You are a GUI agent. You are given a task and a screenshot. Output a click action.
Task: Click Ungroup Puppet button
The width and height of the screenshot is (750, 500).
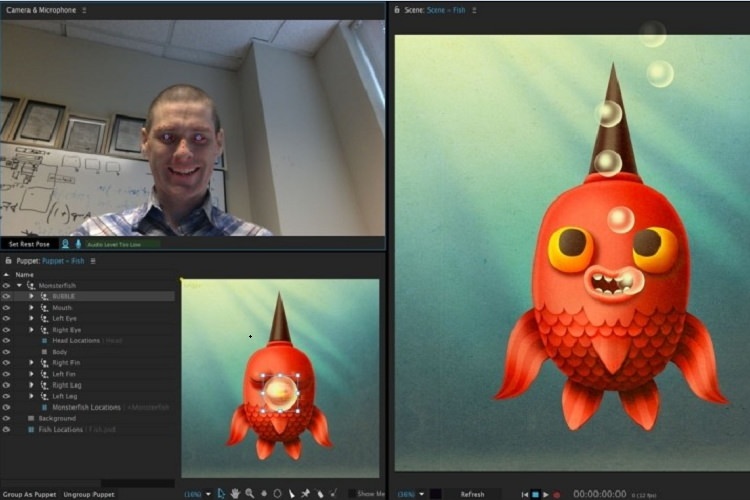[x=89, y=494]
